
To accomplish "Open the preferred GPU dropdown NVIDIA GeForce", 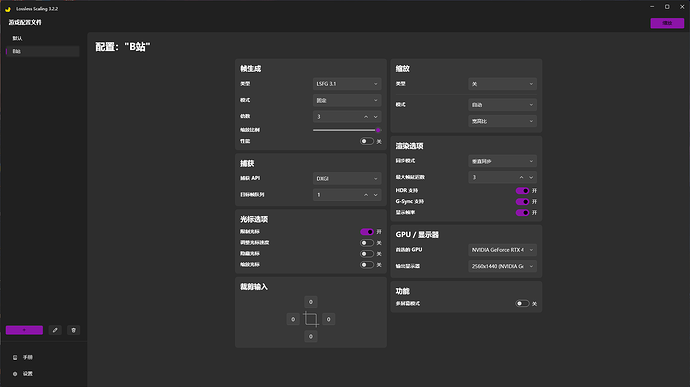I will [502, 250].
